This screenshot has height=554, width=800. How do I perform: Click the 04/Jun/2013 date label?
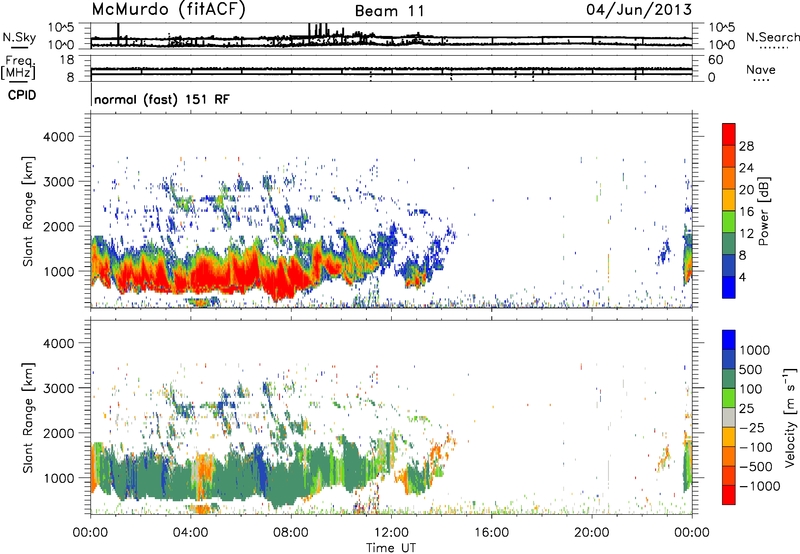pos(639,10)
